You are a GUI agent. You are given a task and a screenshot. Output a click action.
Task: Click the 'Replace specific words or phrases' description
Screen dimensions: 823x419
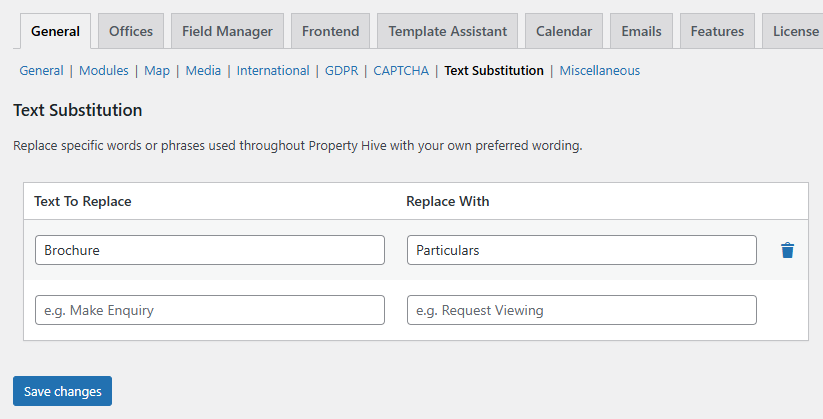(x=298, y=145)
